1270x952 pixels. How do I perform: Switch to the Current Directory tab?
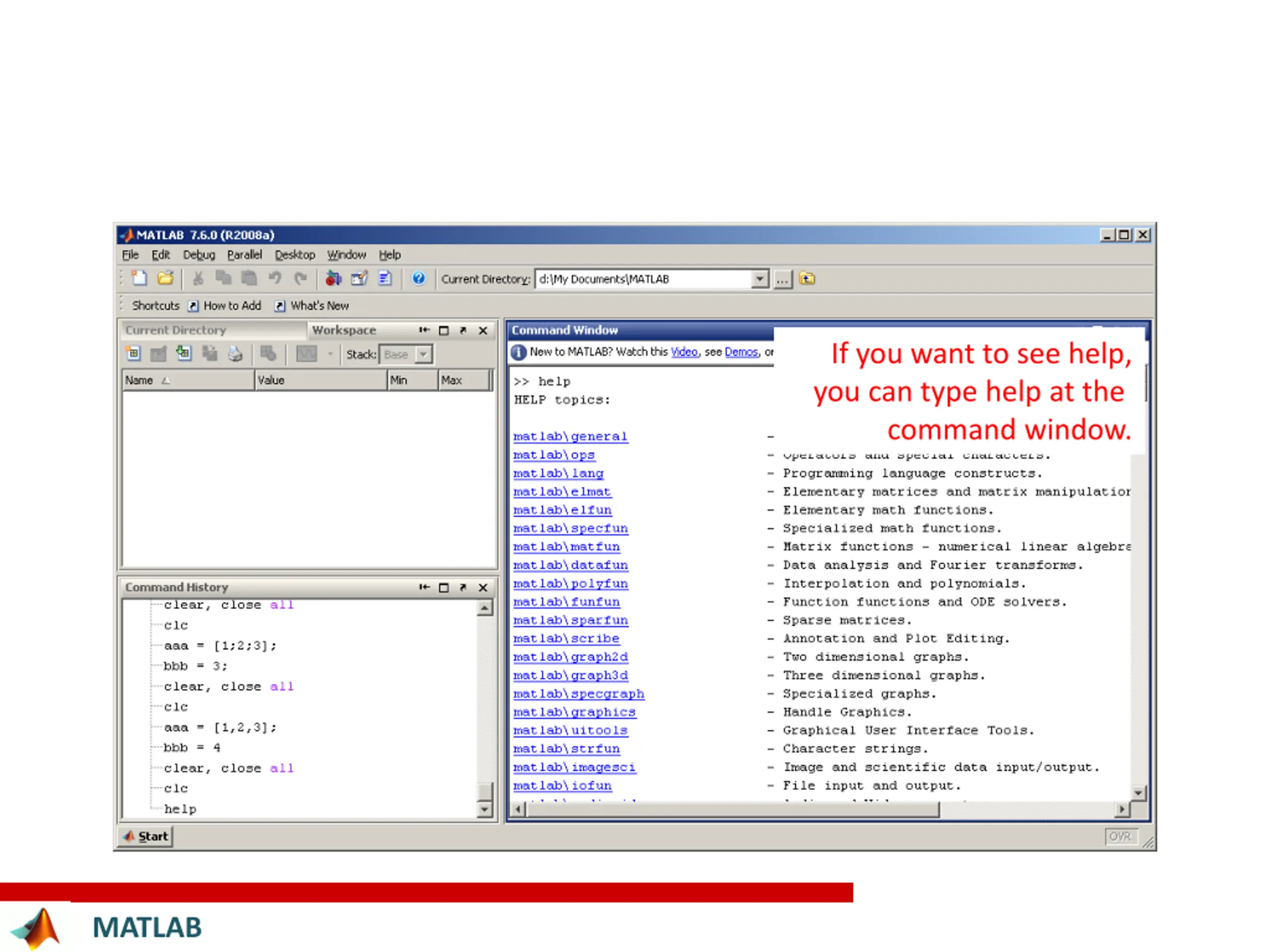tap(213, 331)
